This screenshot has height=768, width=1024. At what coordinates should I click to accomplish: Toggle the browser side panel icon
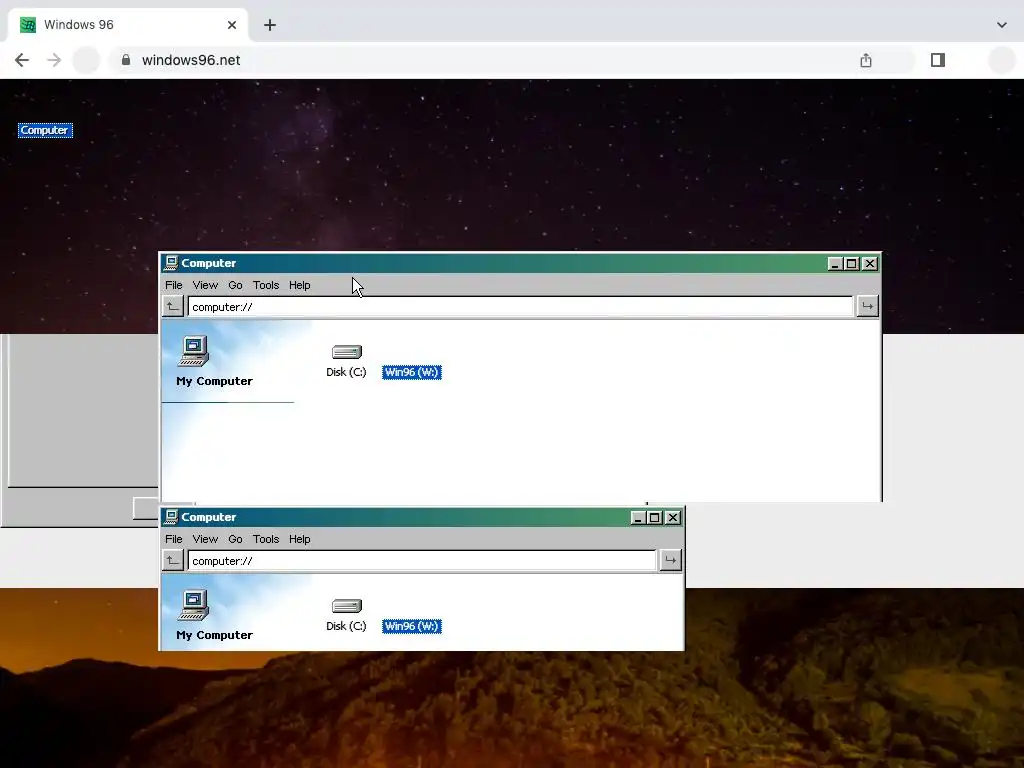pyautogui.click(x=938, y=60)
